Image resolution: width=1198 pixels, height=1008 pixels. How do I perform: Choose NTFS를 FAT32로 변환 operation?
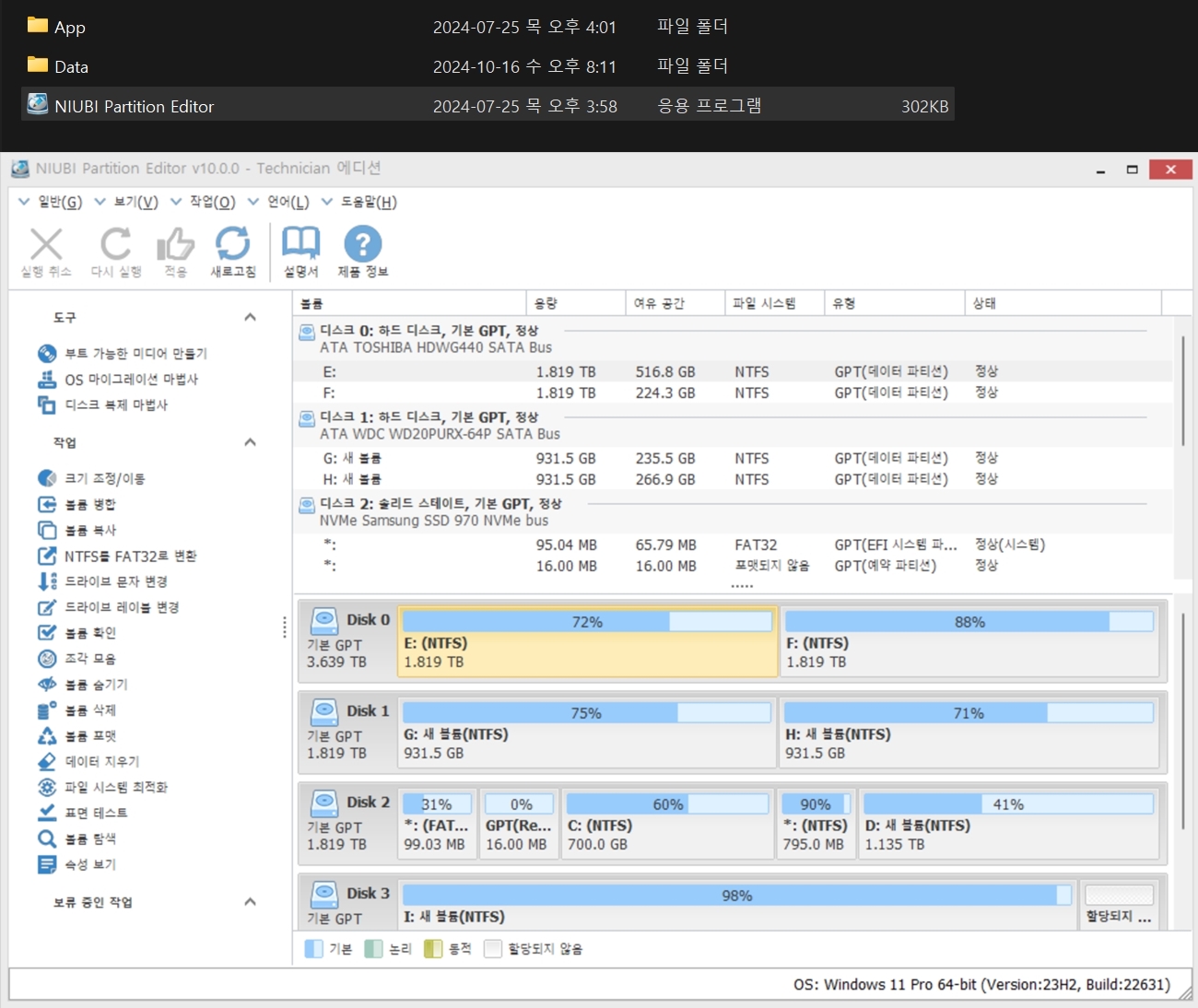tap(117, 556)
